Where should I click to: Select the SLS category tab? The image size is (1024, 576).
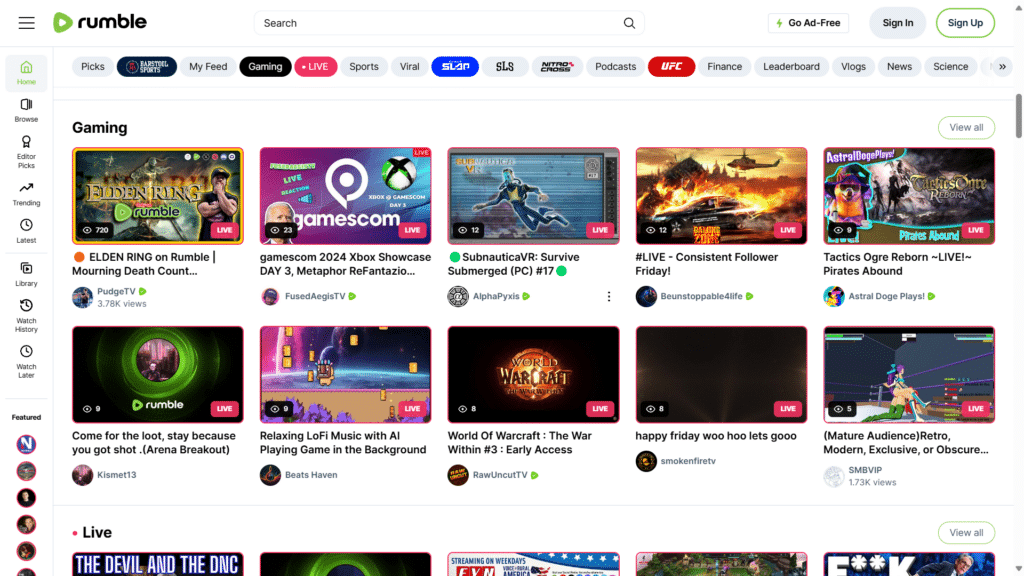[505, 67]
